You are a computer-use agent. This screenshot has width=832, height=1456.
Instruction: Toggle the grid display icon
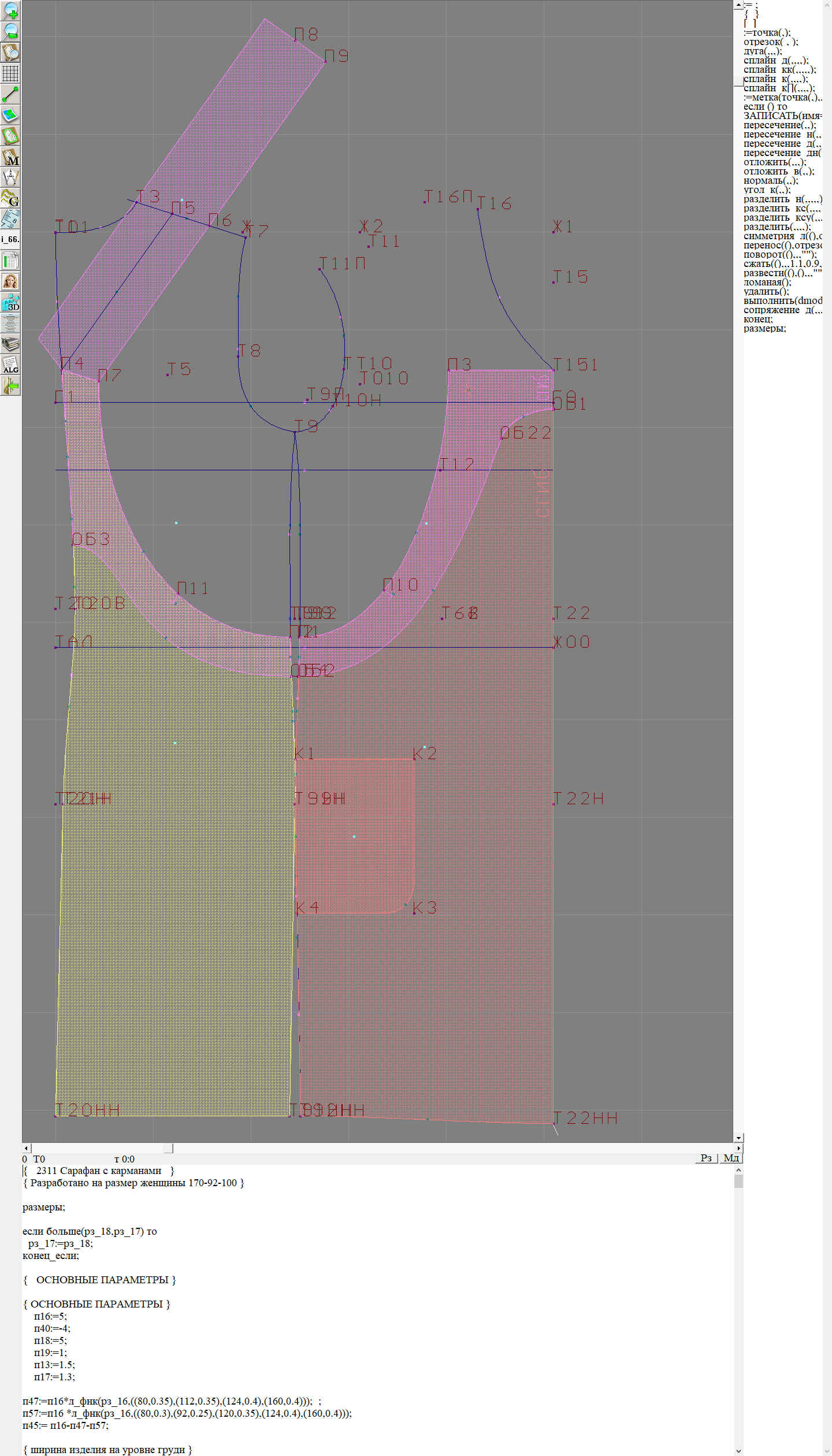(10, 73)
